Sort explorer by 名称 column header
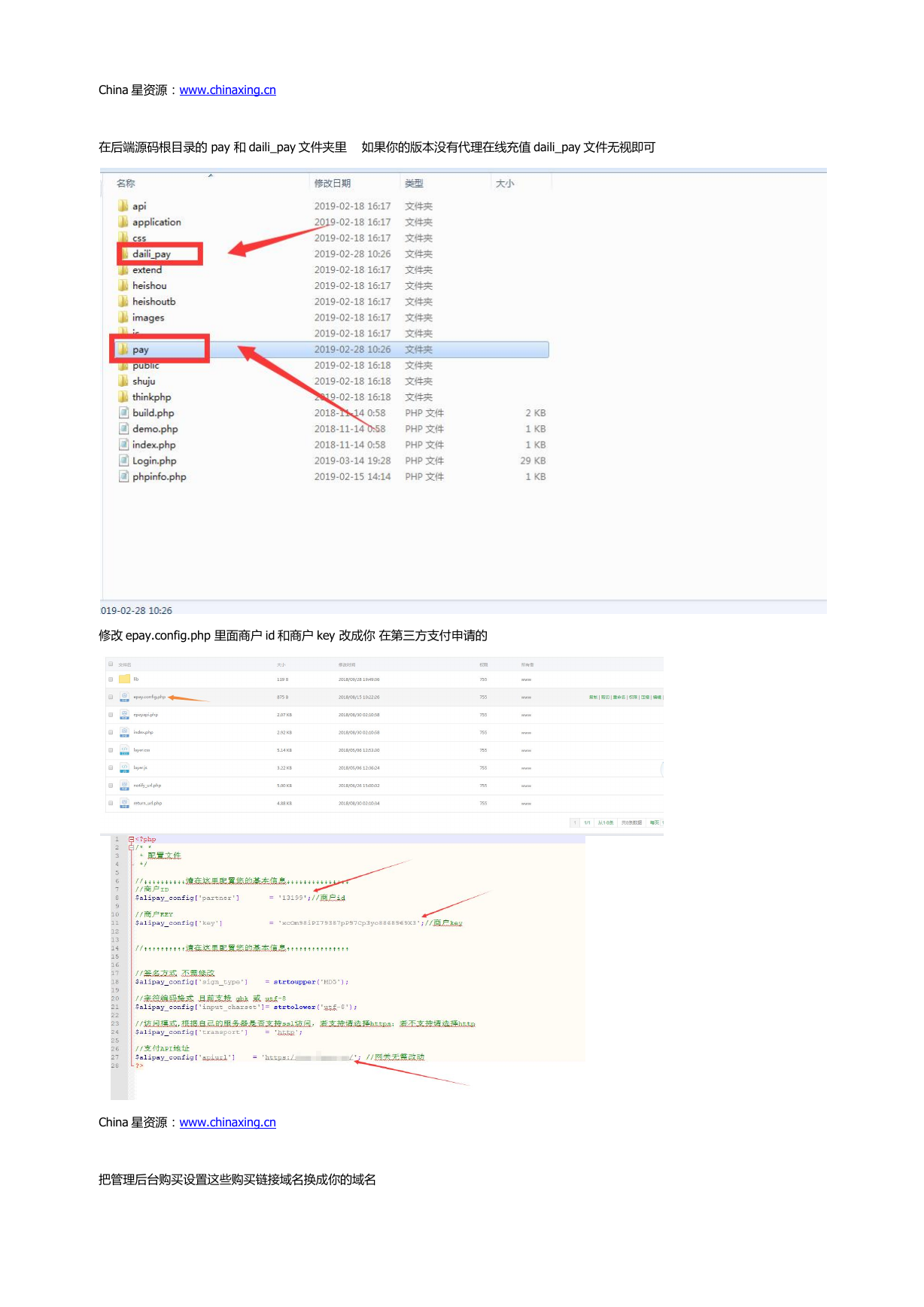The image size is (924, 1307). click(x=126, y=183)
